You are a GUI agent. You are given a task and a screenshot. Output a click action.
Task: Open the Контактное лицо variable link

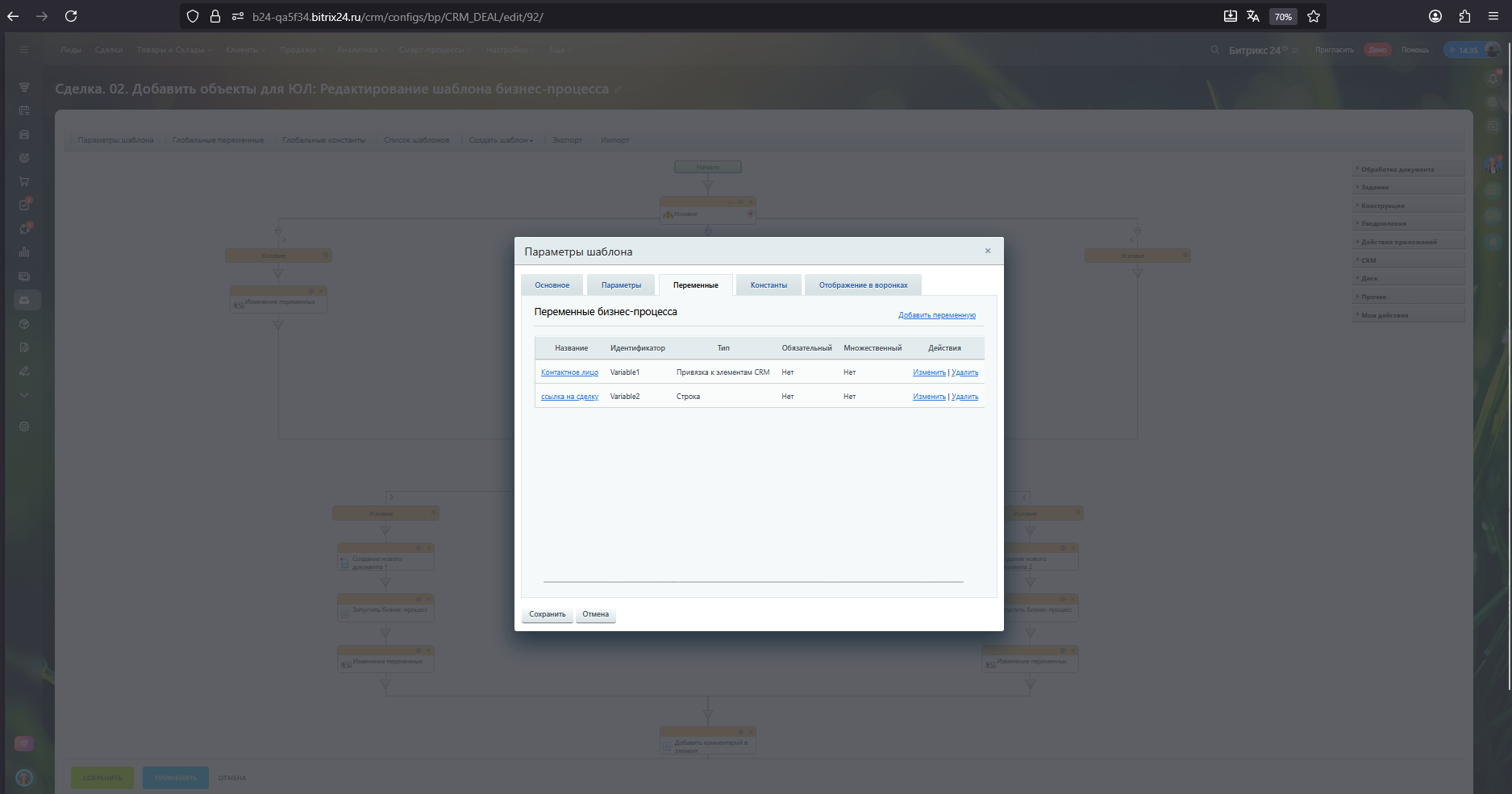click(569, 372)
